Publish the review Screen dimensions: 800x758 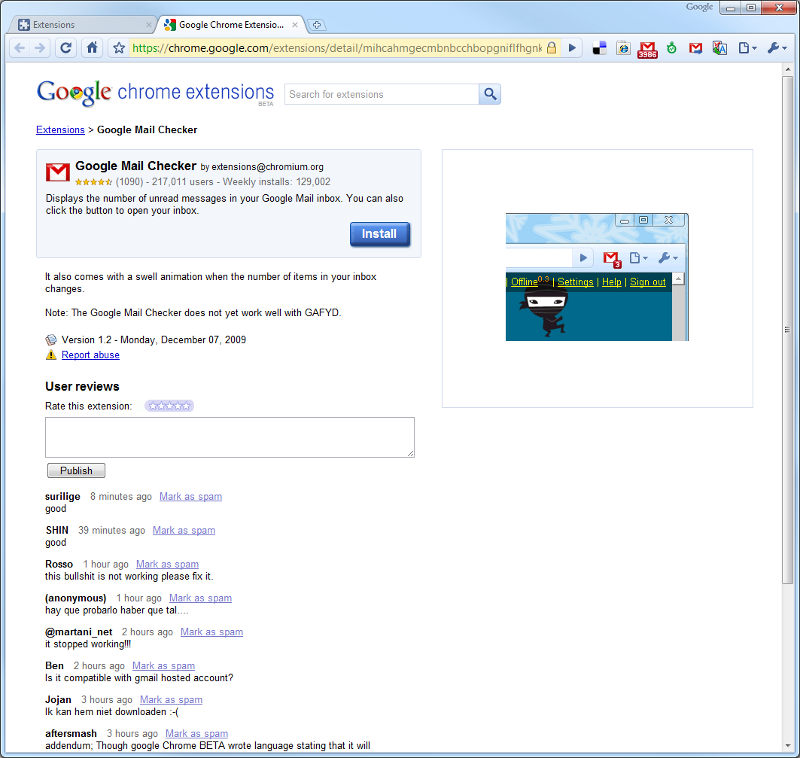76,470
